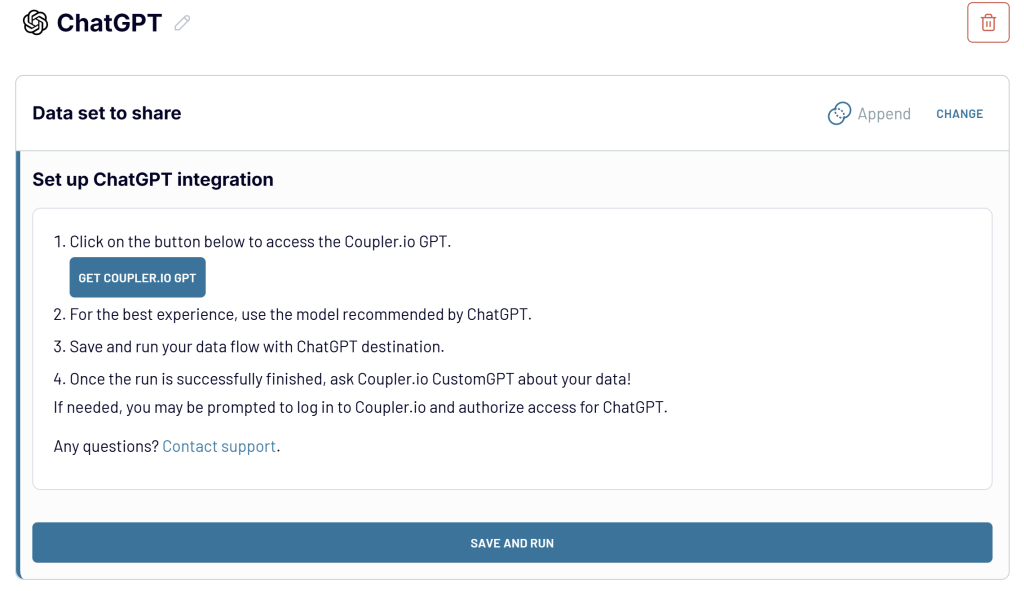Click the ChatGPT logo icon
Screen dimensions: 1024x591
tap(35, 23)
